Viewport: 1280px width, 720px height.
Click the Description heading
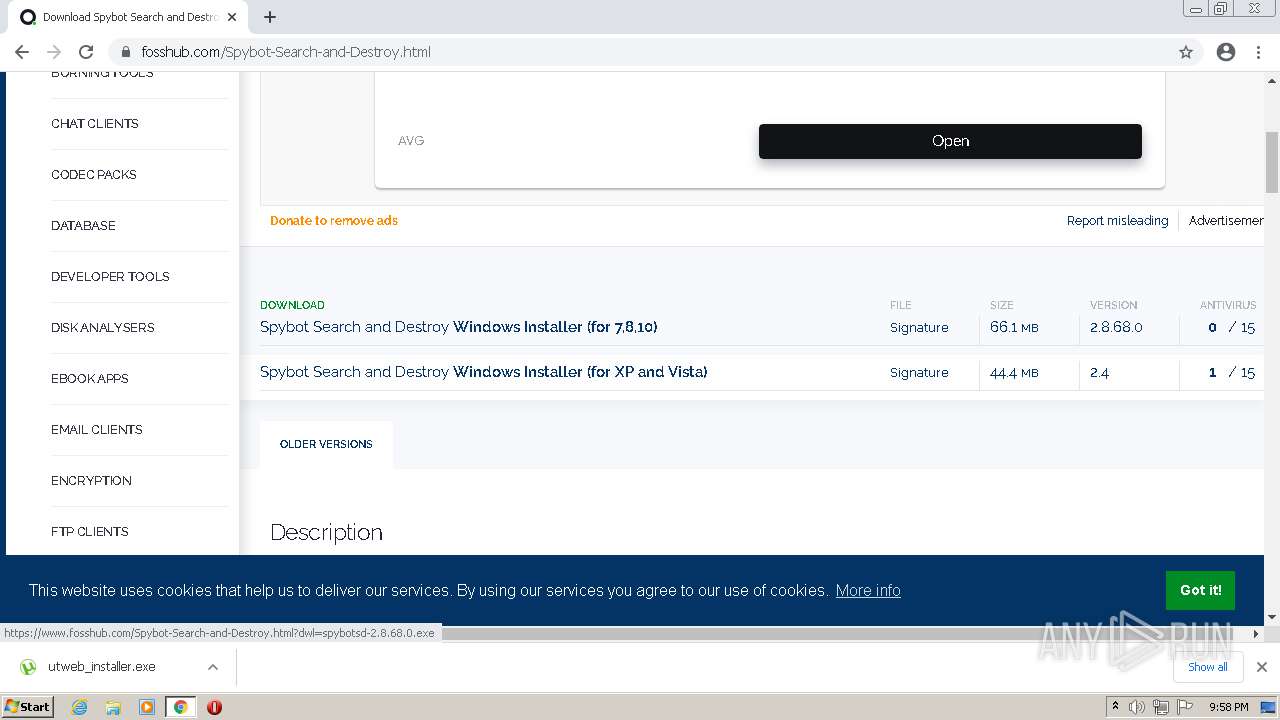point(326,532)
